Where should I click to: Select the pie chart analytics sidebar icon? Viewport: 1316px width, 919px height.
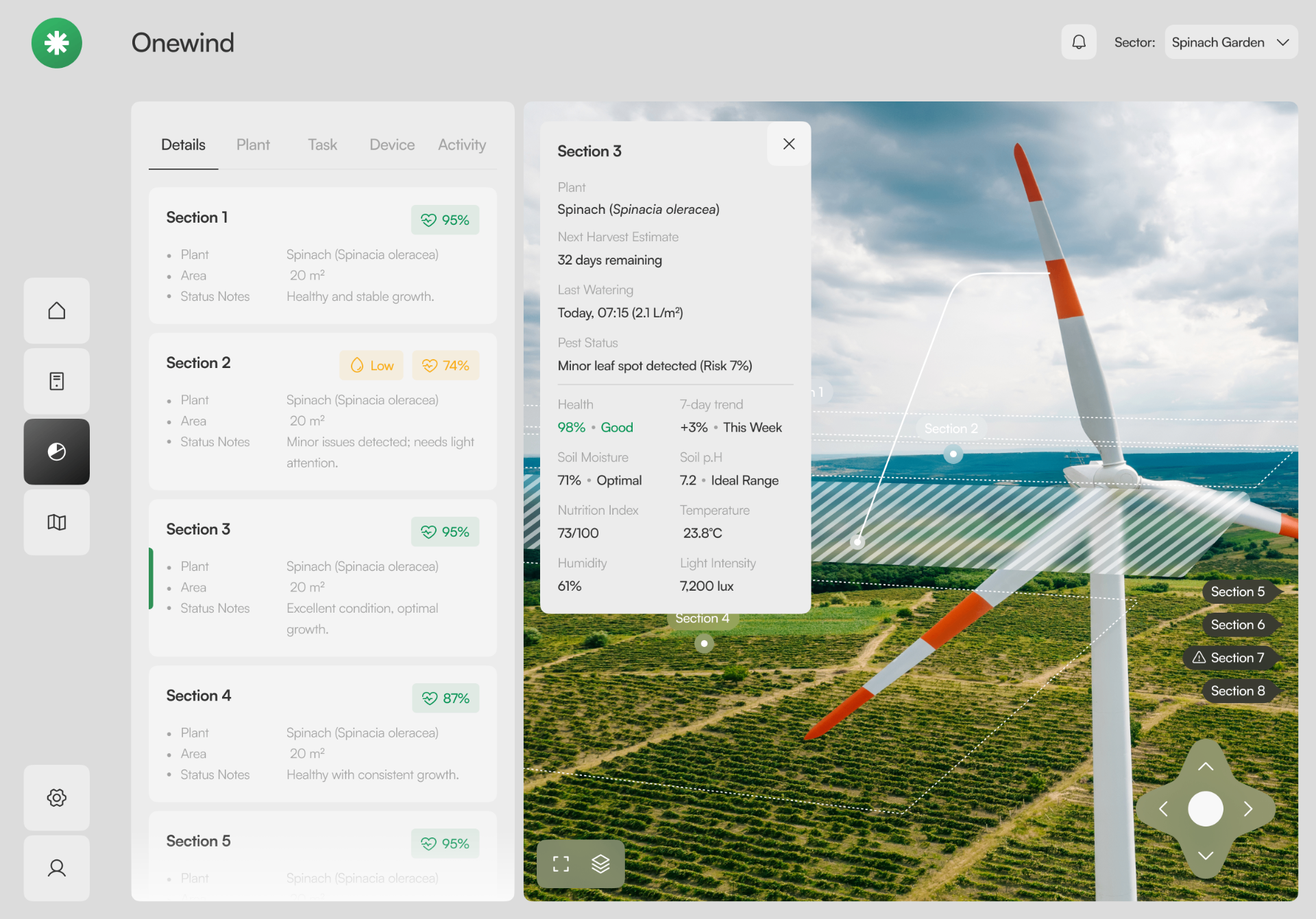tap(57, 452)
